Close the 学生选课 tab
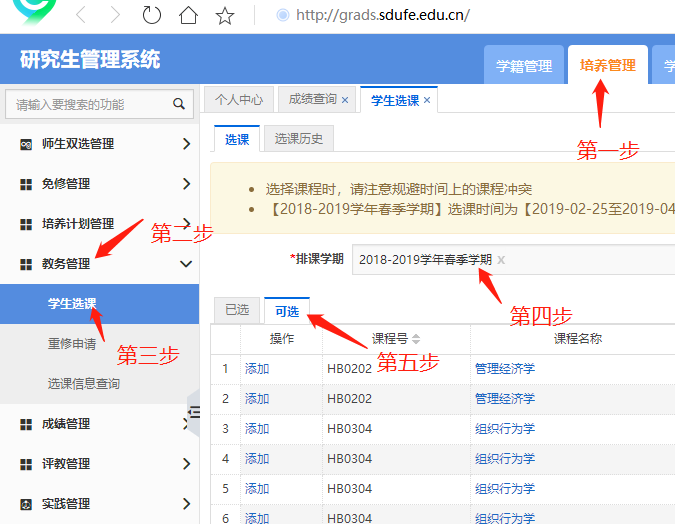The image size is (675, 524). (427, 100)
